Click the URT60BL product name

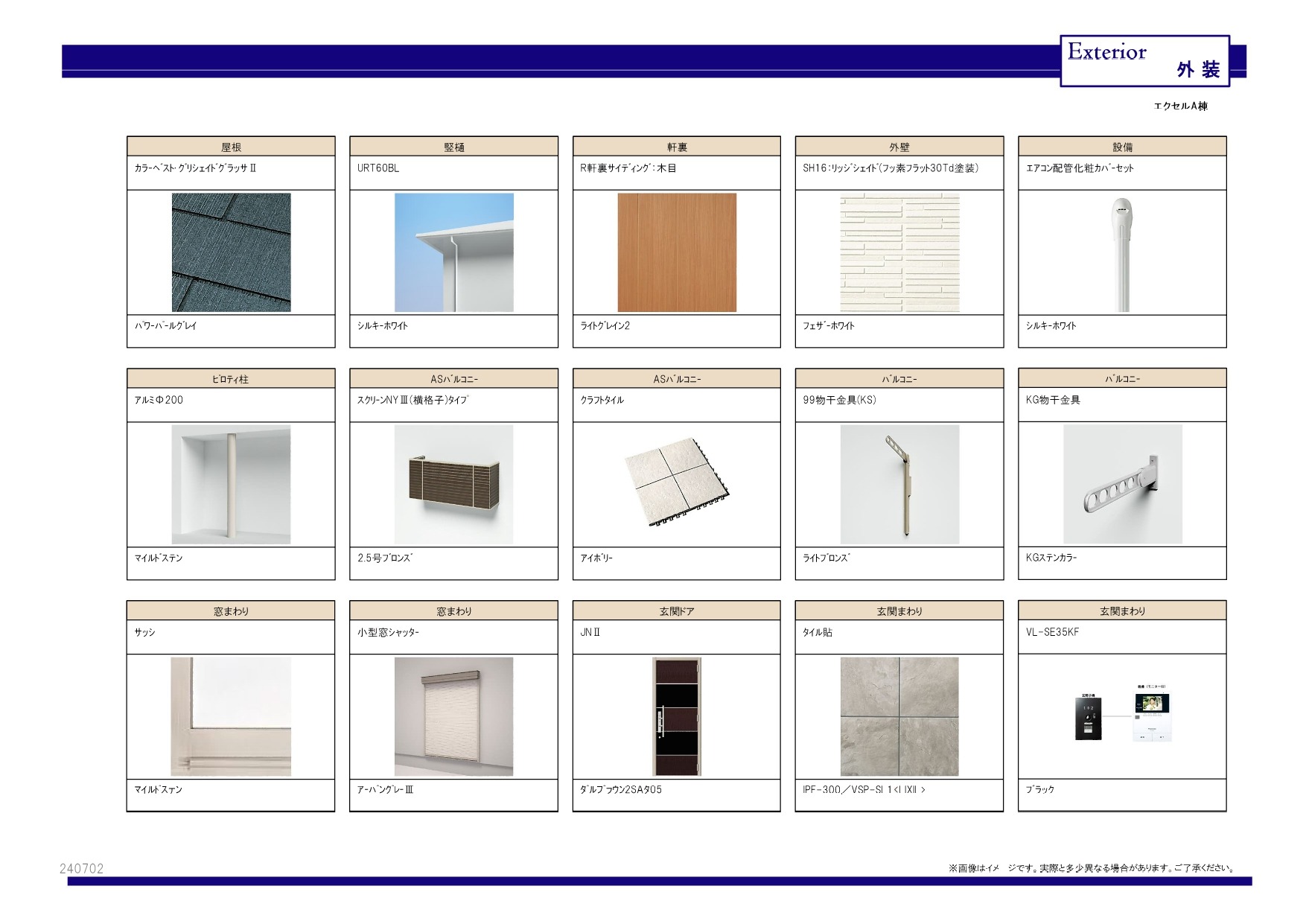[x=378, y=168]
